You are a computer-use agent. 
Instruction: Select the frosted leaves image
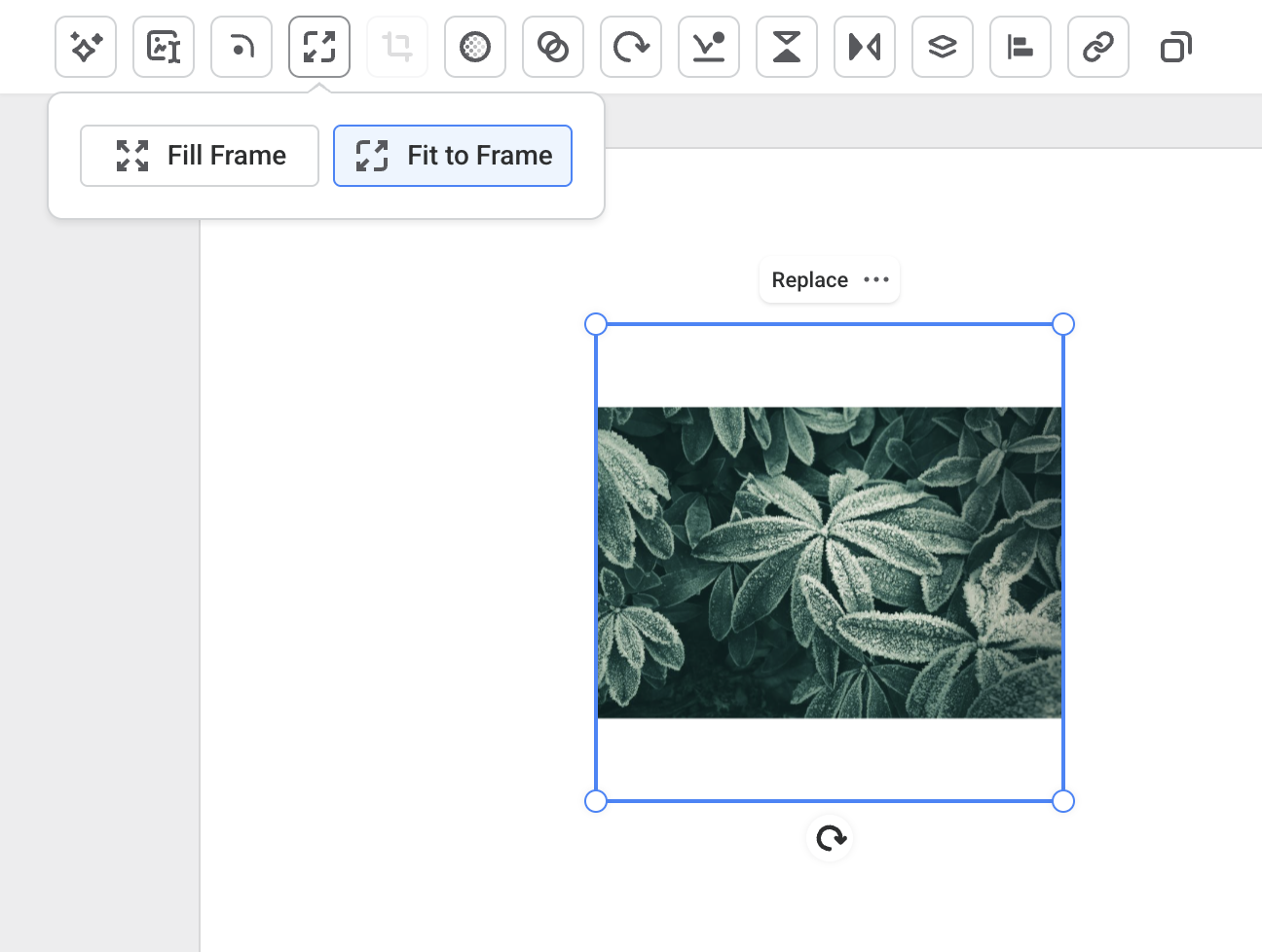point(830,563)
